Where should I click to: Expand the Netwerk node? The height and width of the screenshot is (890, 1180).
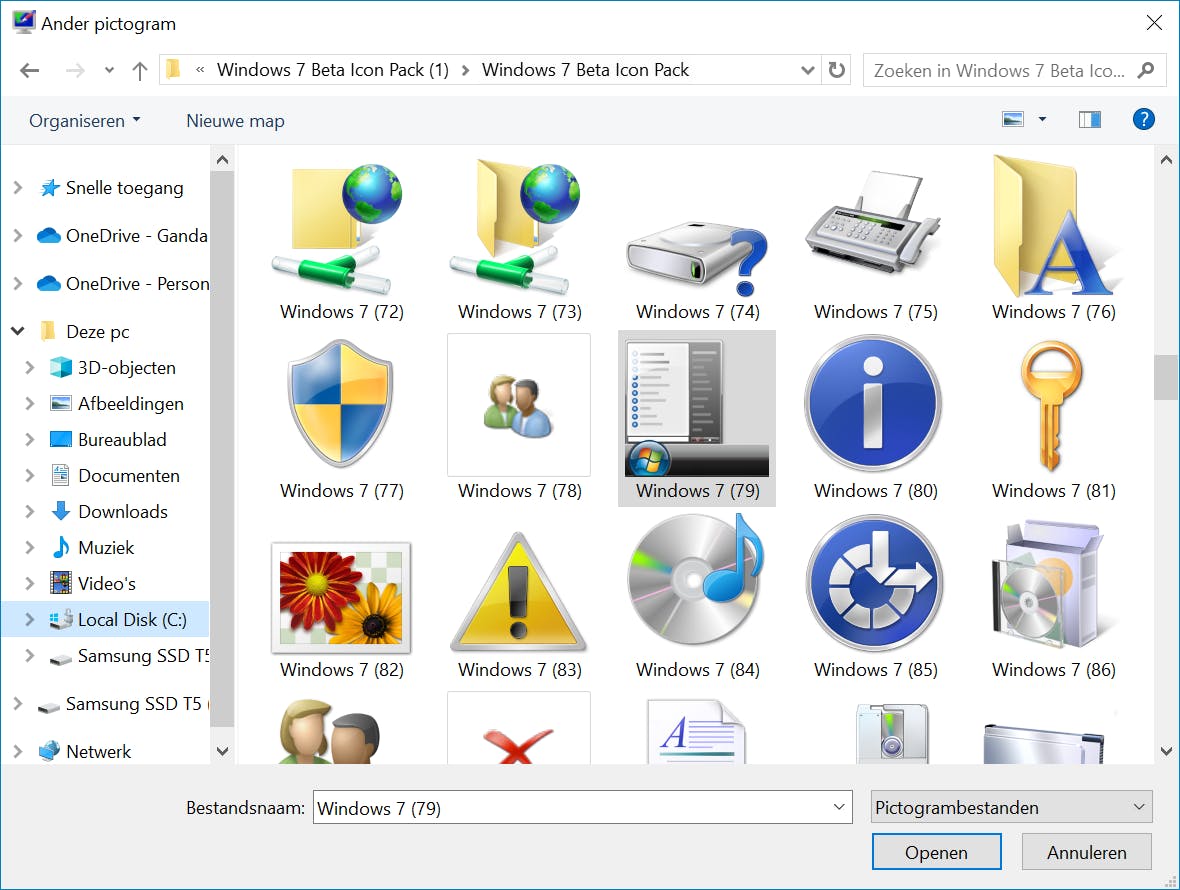click(18, 751)
